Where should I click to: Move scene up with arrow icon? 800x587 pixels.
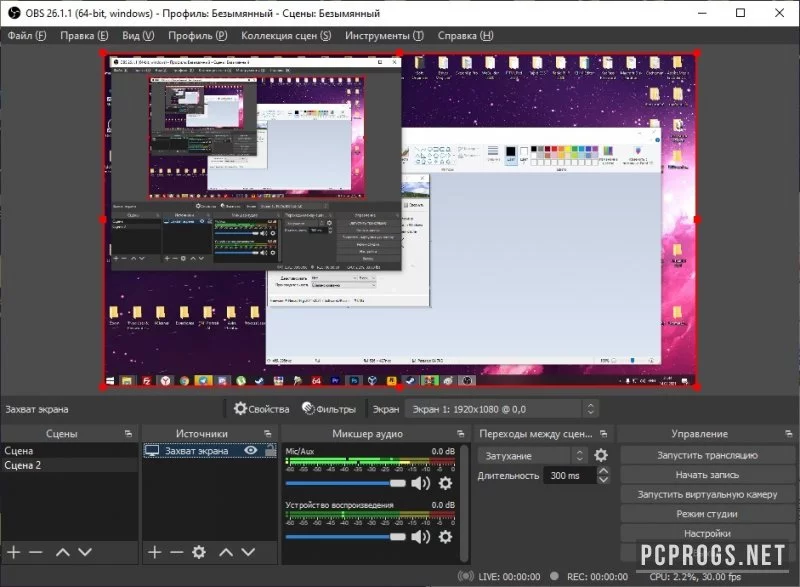pyautogui.click(x=63, y=552)
